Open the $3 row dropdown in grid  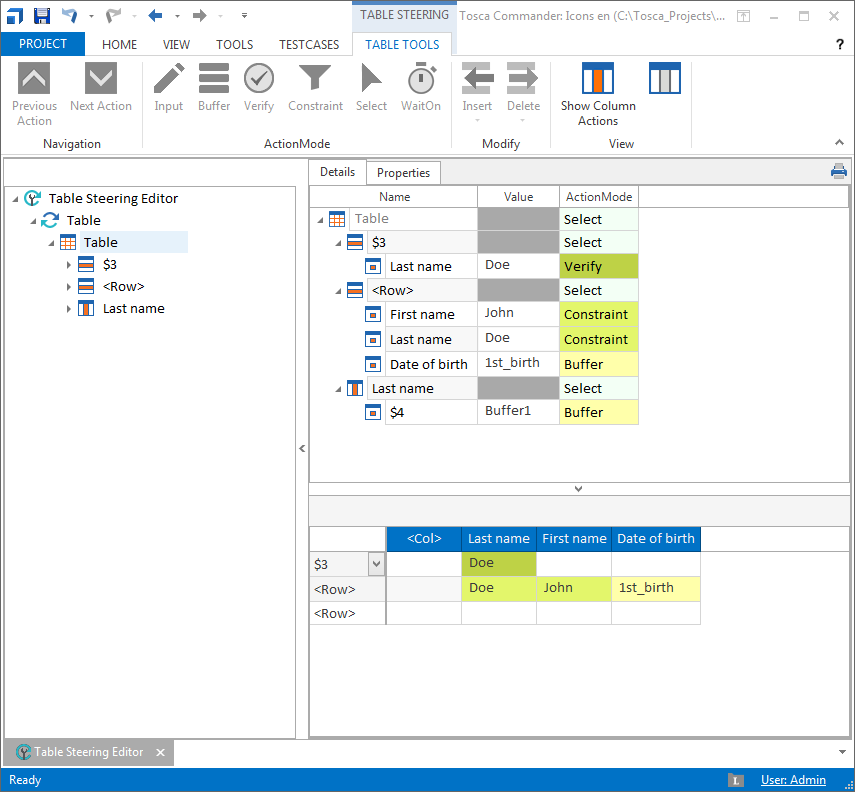click(376, 565)
